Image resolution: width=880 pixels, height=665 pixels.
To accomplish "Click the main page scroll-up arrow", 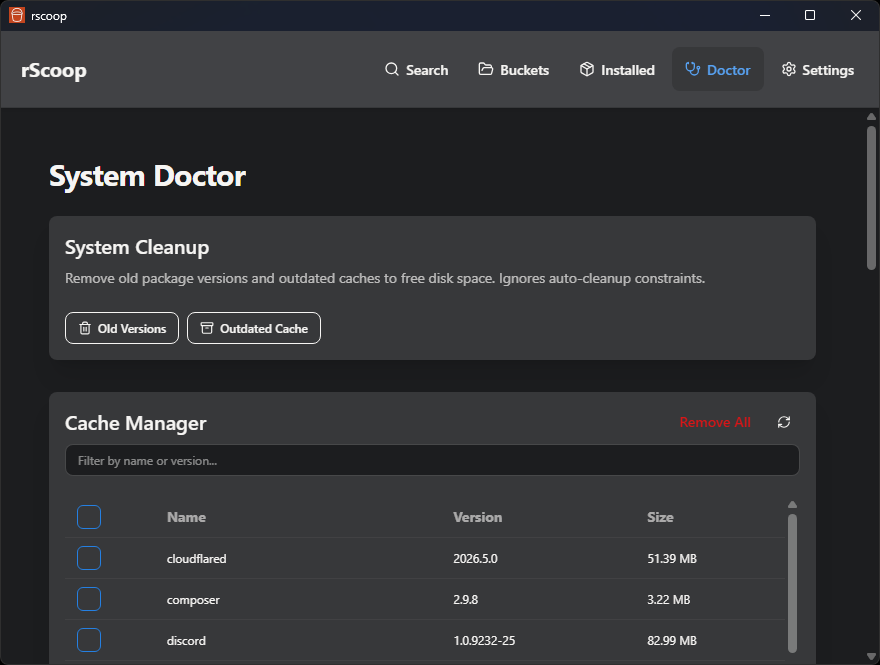I will [871, 117].
